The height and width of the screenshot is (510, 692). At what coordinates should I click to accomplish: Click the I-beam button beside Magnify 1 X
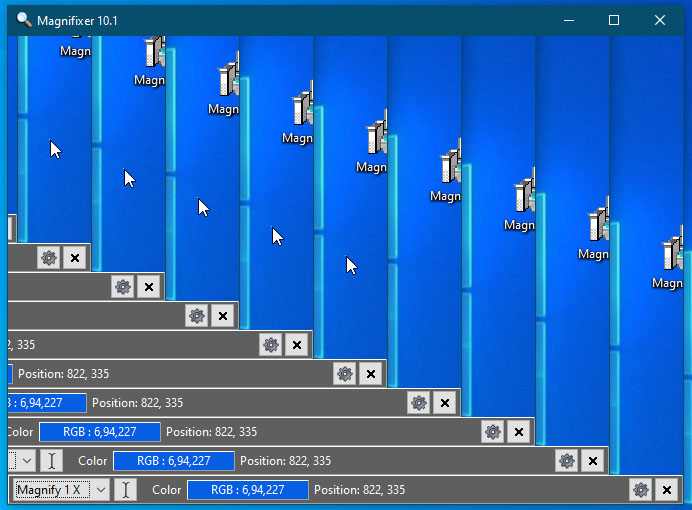pyautogui.click(x=125, y=490)
